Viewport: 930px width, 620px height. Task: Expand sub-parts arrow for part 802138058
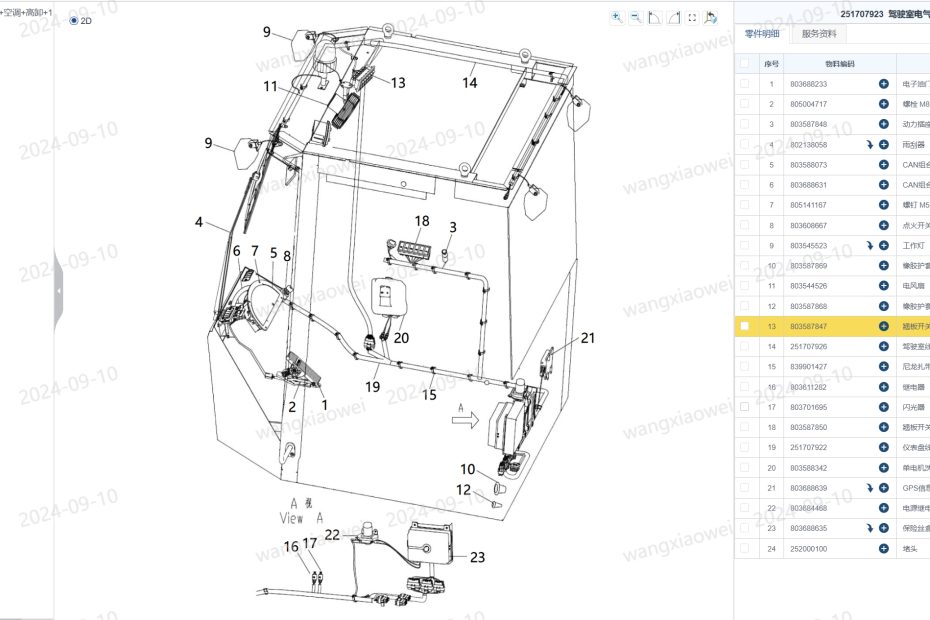870,145
